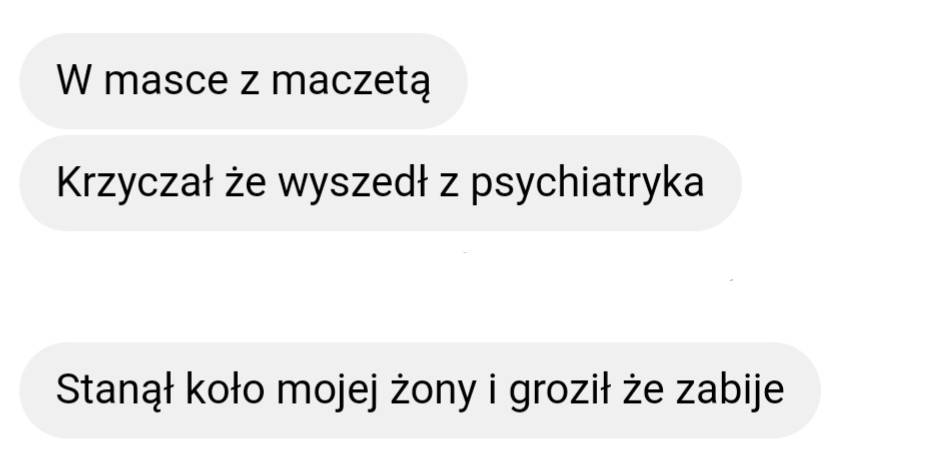This screenshot has width=932, height=452.
Task: Click "że" just before "zabije"
Action: point(644,390)
